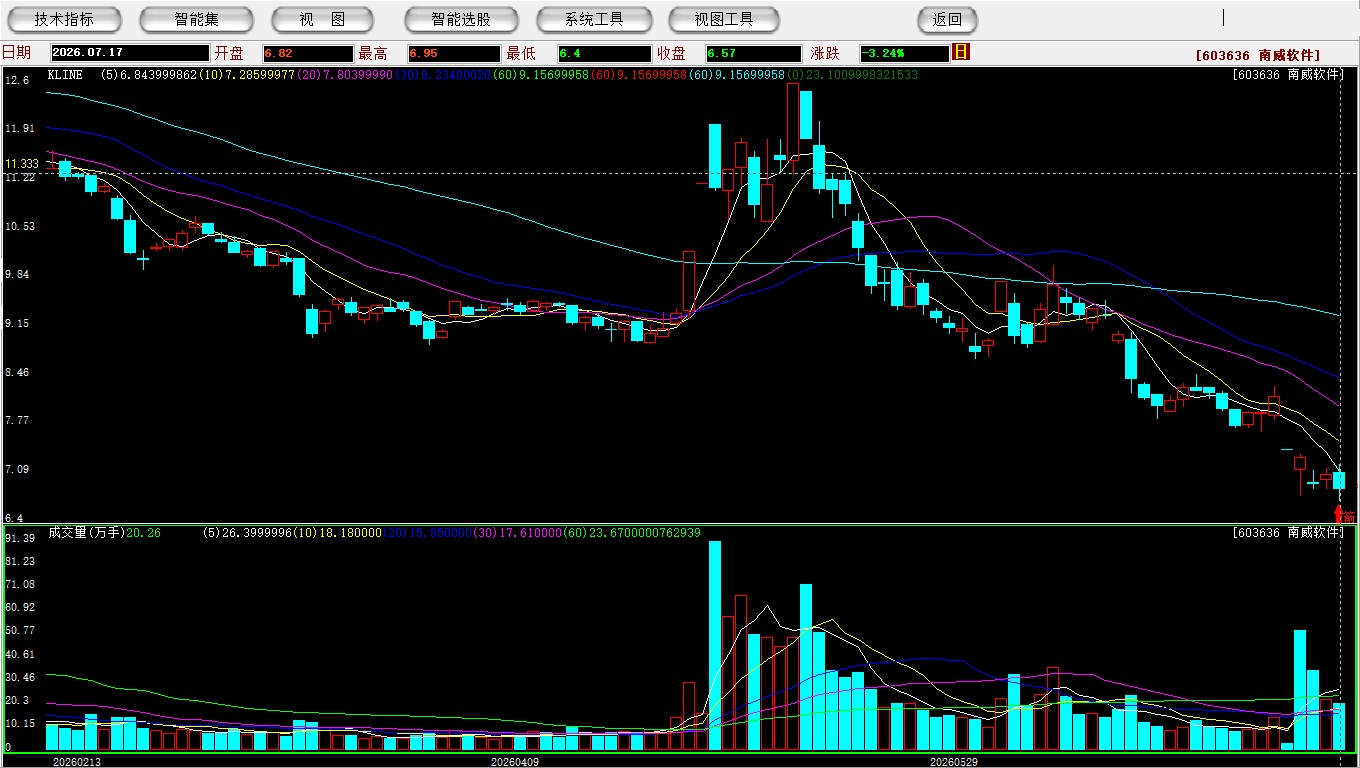
Task: Click the 12.6 price axis label
Action: [17, 80]
